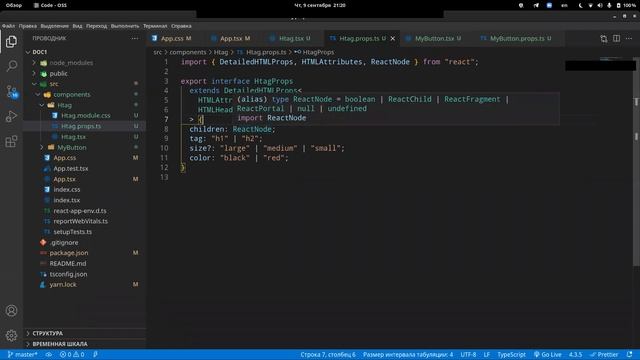640x360 pixels.
Task: Open the Выполнить menu
Action: click(125, 26)
